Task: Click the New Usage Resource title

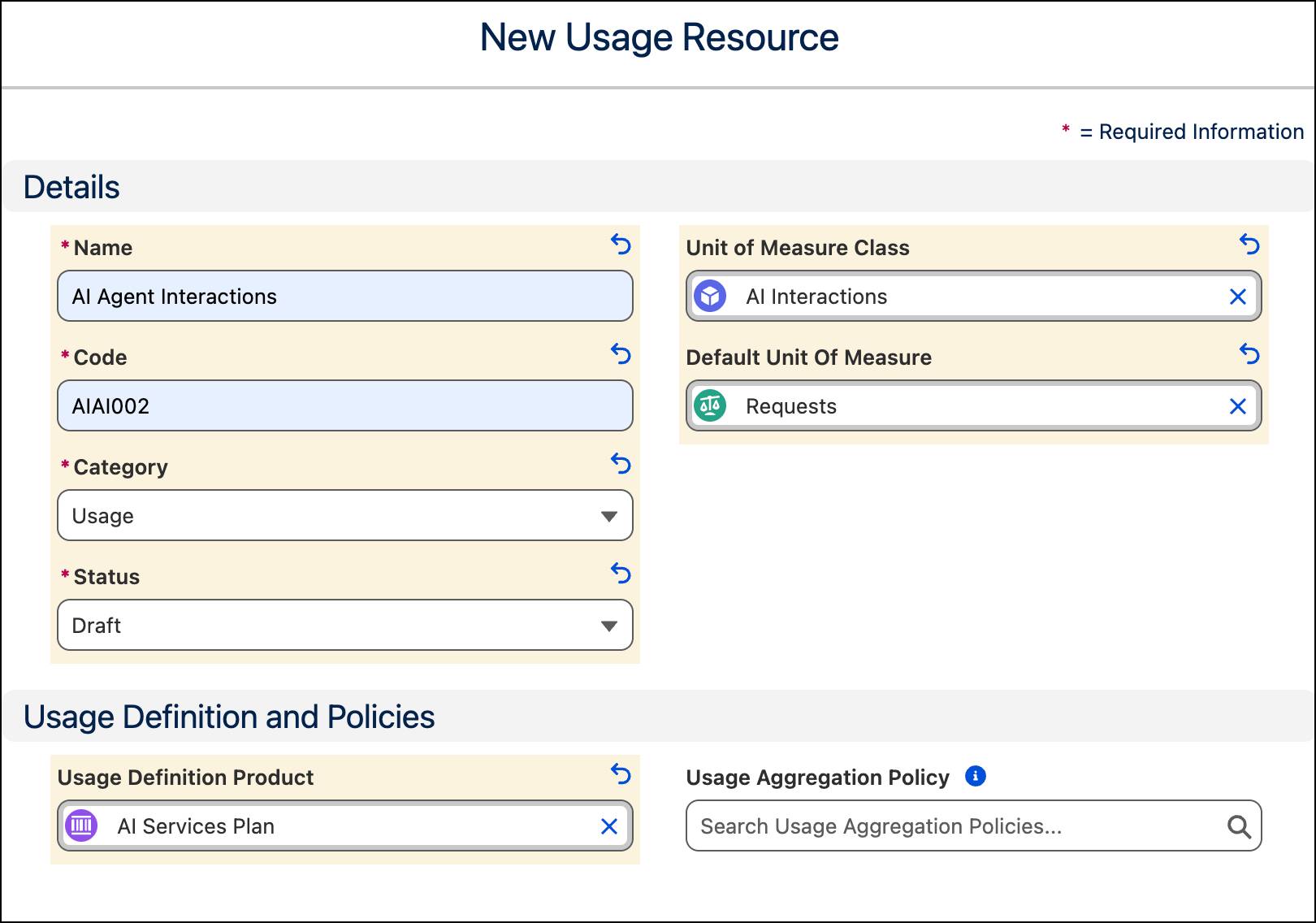Action: [x=659, y=37]
